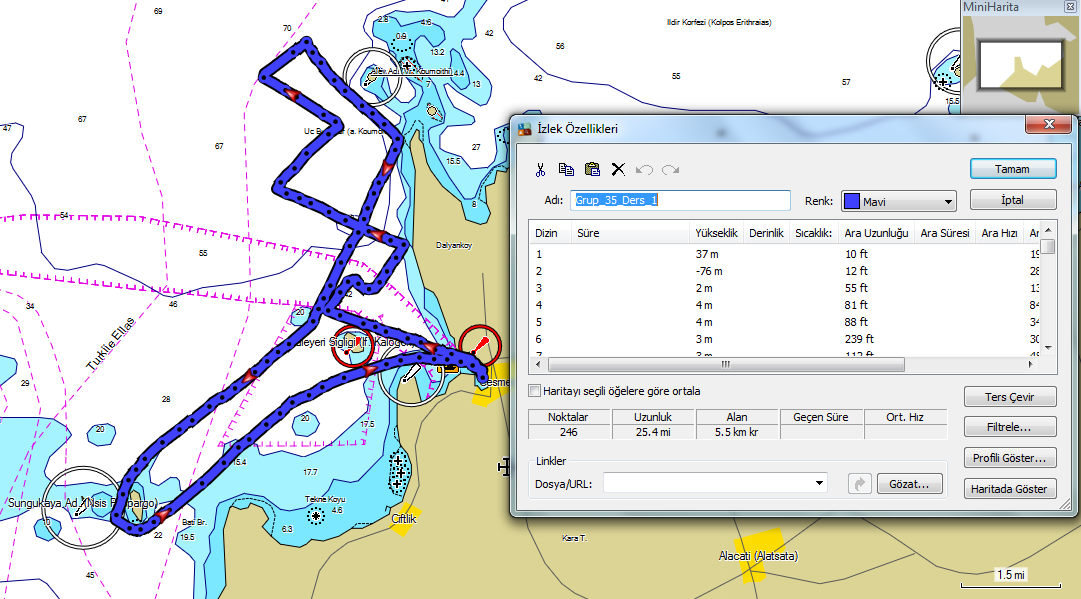Click the Sıcaklık column header

tap(814, 233)
